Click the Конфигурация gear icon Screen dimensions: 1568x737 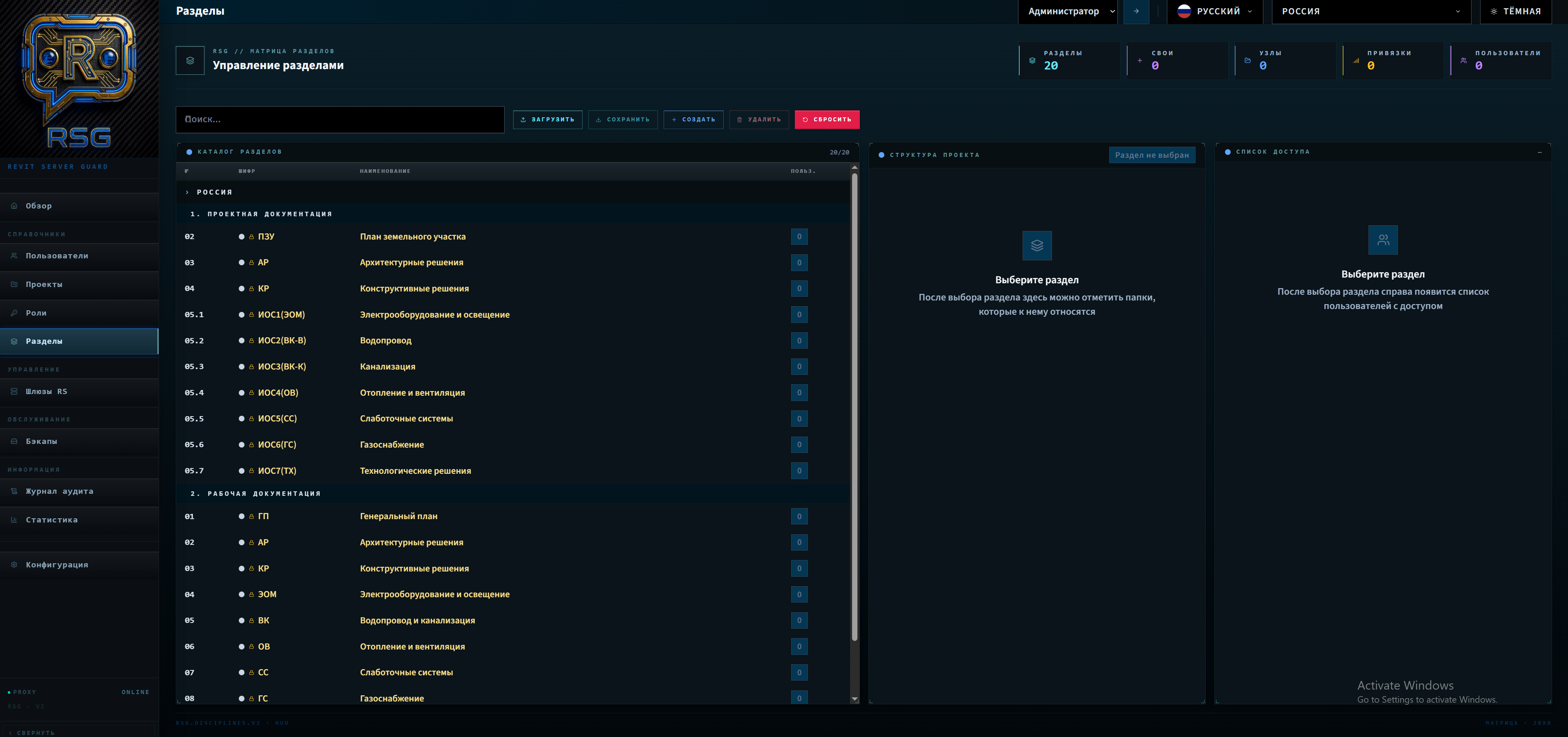[x=14, y=565]
